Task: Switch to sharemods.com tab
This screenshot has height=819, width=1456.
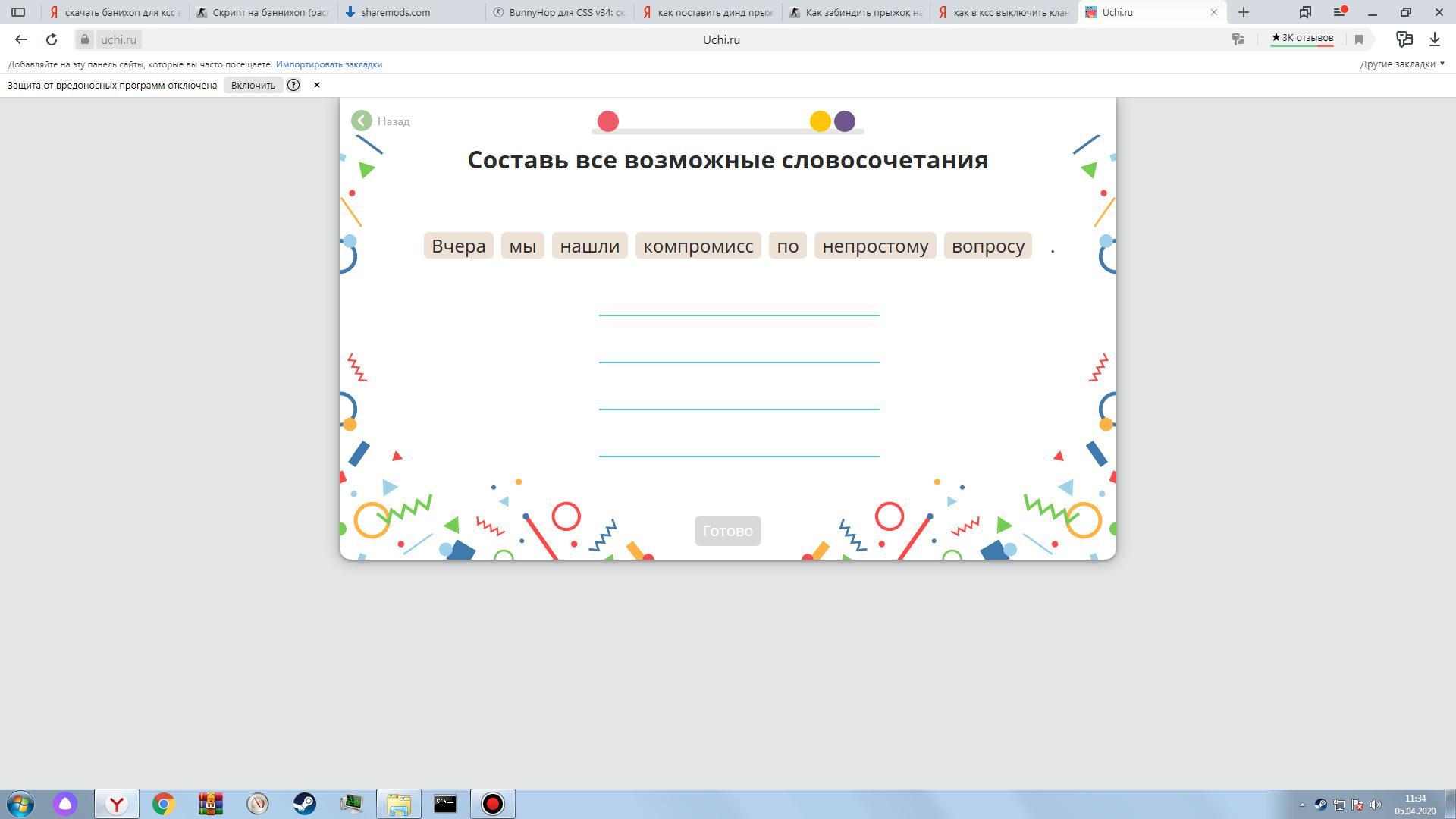Action: (395, 12)
